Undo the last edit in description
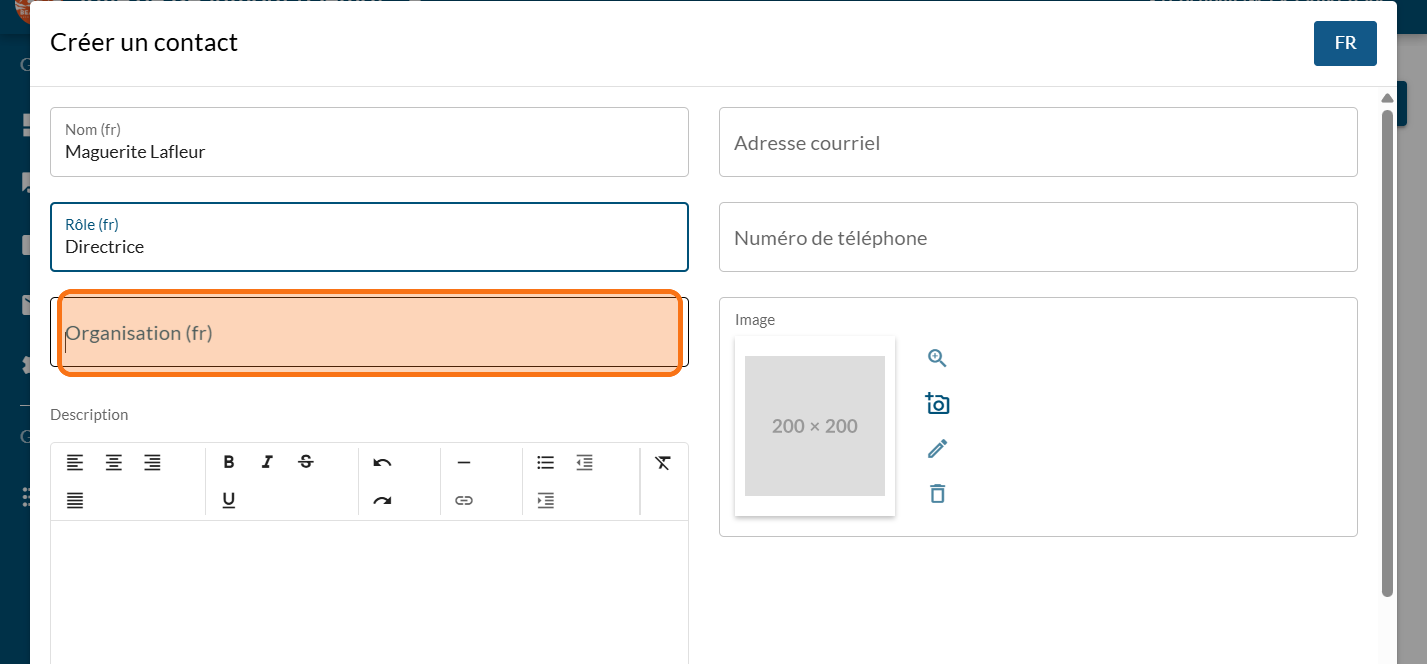1427x664 pixels. [382, 462]
